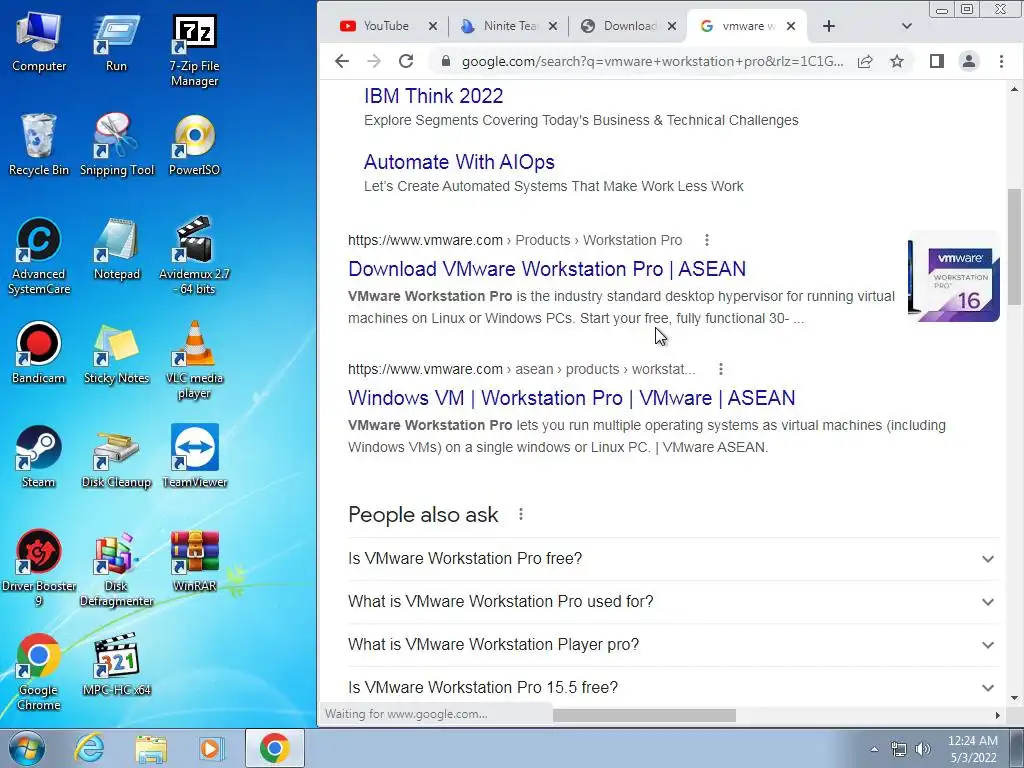This screenshot has width=1024, height=768.
Task: Expand 'Is VMware Workstation Pro free?'
Action: coord(673,559)
